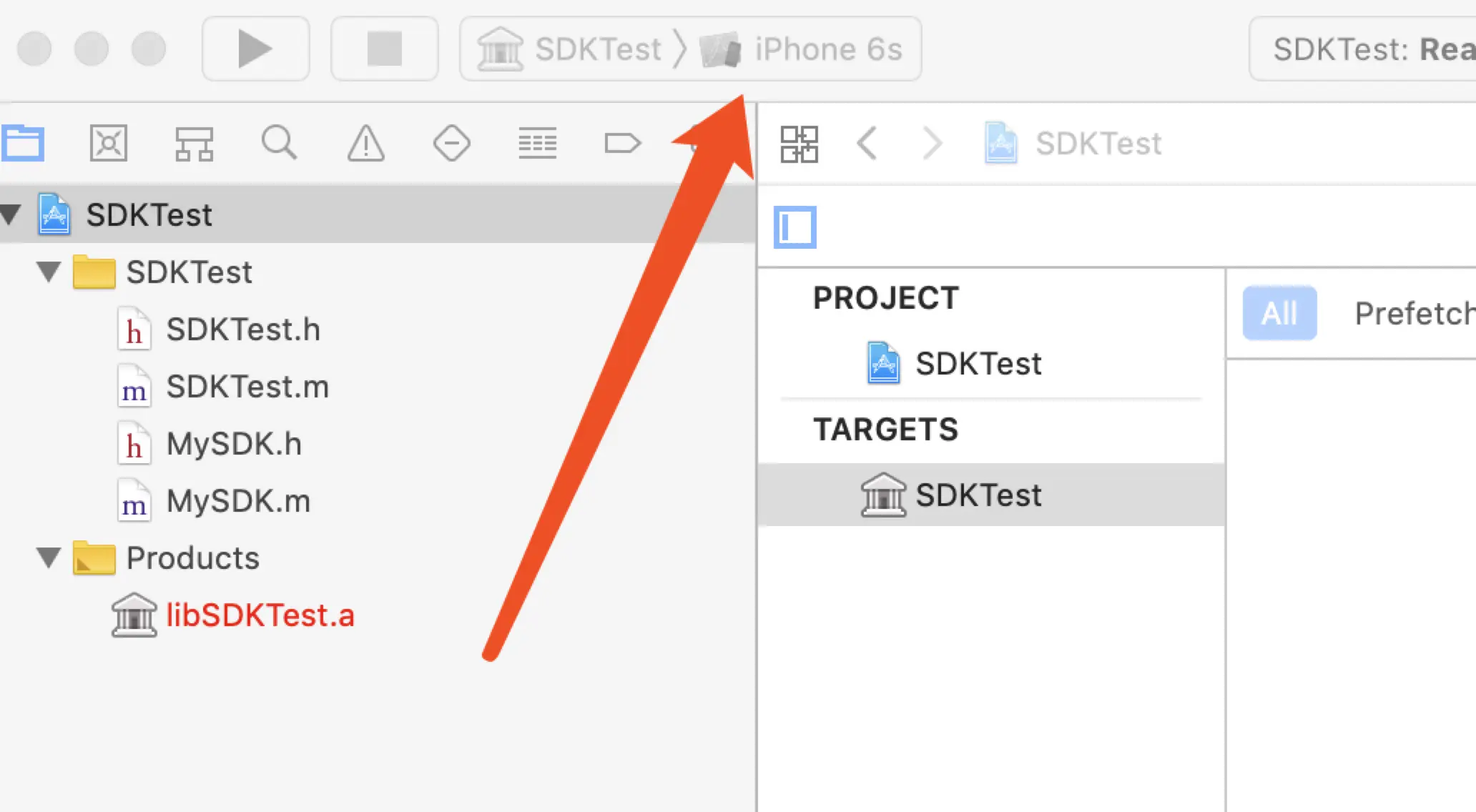Image resolution: width=1476 pixels, height=812 pixels.
Task: Click the Stop button in the toolbar
Action: coord(384,49)
